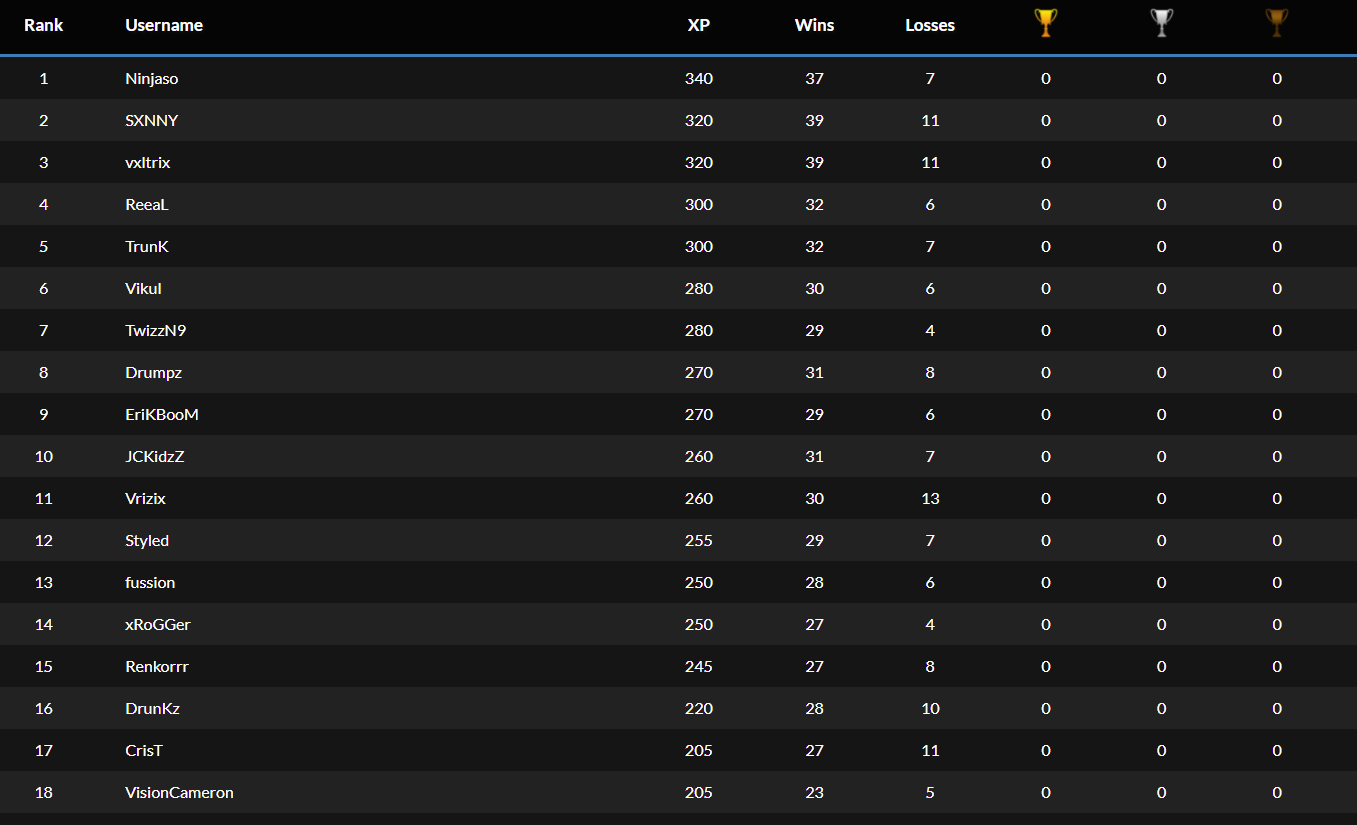Viewport: 1357px width, 825px height.
Task: Open SXNNY's player profile
Action: click(152, 120)
